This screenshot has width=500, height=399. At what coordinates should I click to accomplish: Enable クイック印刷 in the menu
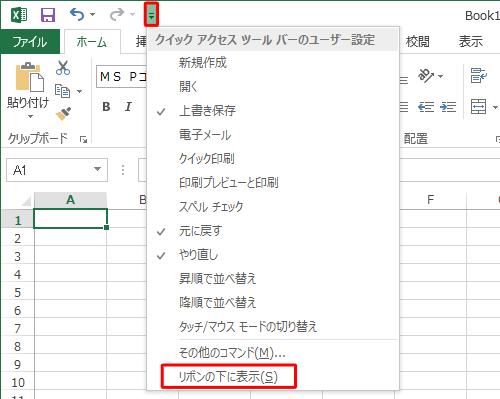pyautogui.click(x=273, y=159)
